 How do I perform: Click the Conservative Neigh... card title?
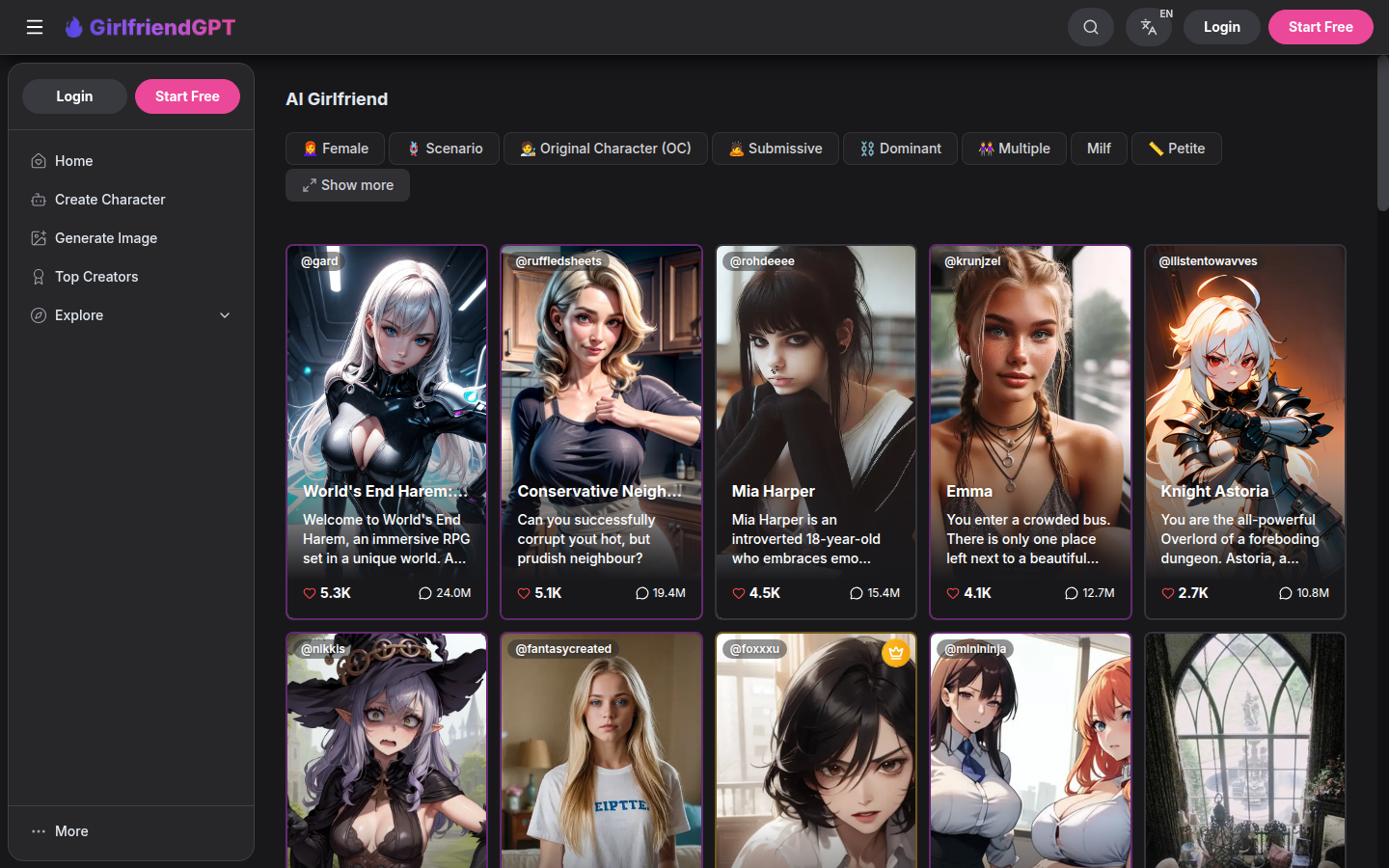599,491
